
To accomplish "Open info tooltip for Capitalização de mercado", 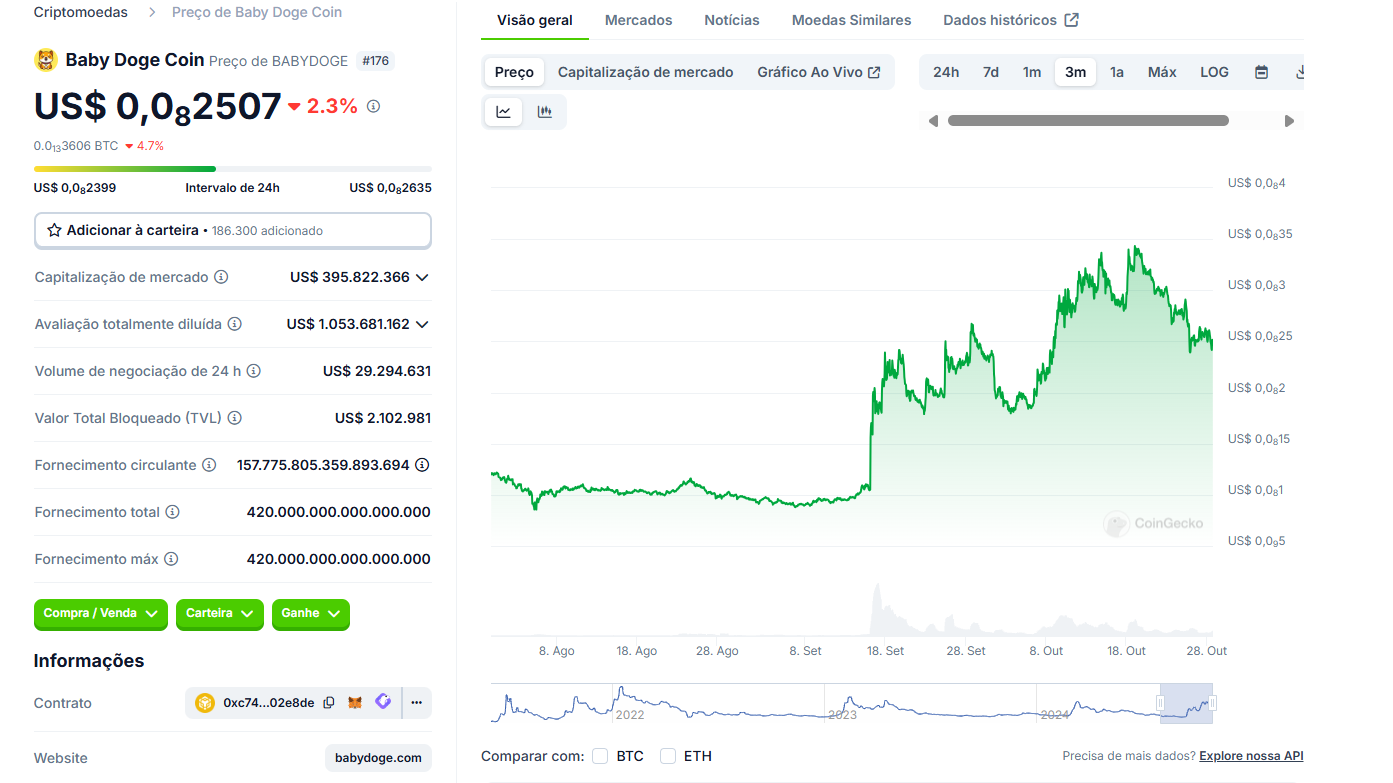I will (x=221, y=277).
